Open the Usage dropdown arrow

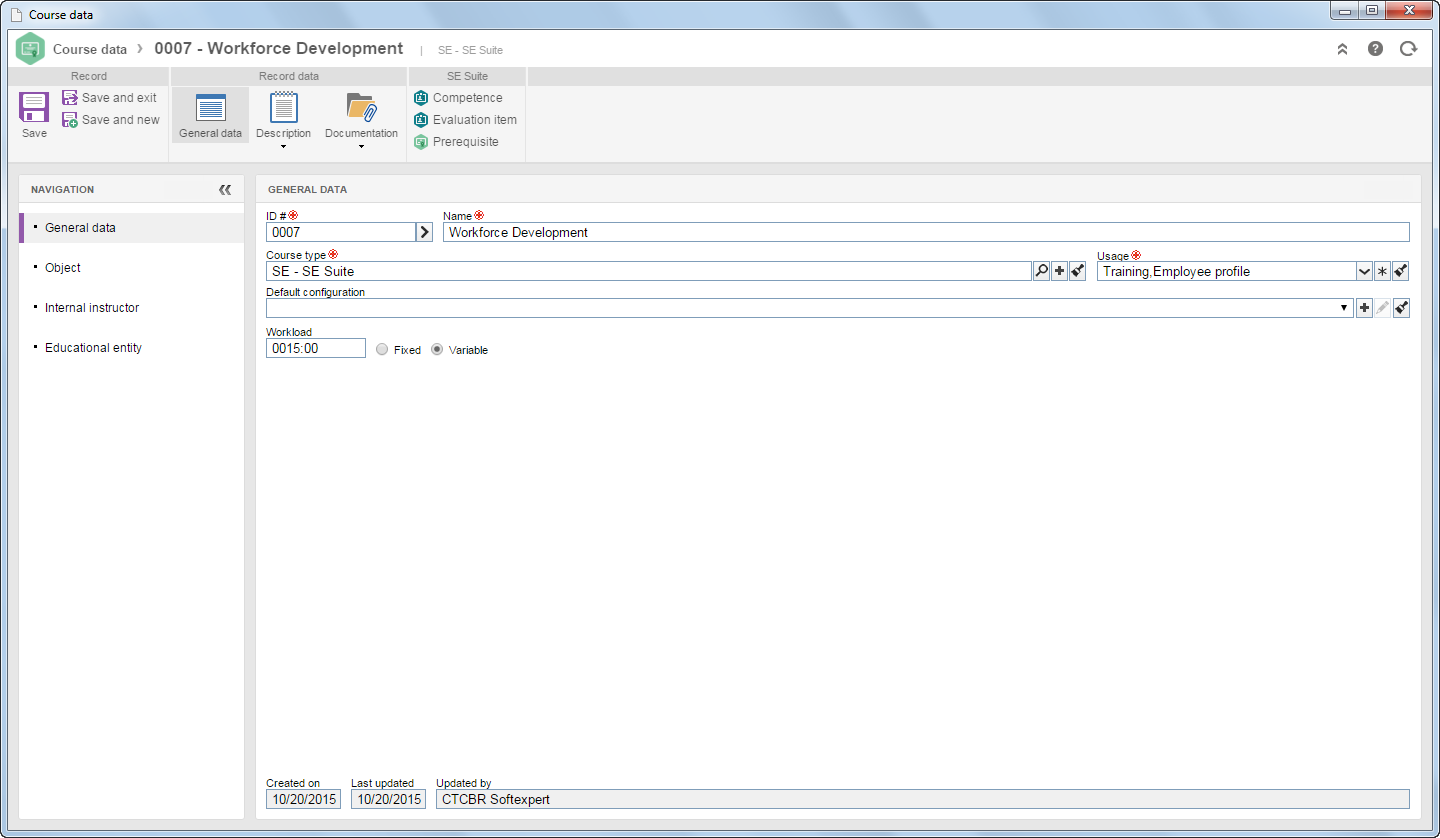click(1364, 271)
